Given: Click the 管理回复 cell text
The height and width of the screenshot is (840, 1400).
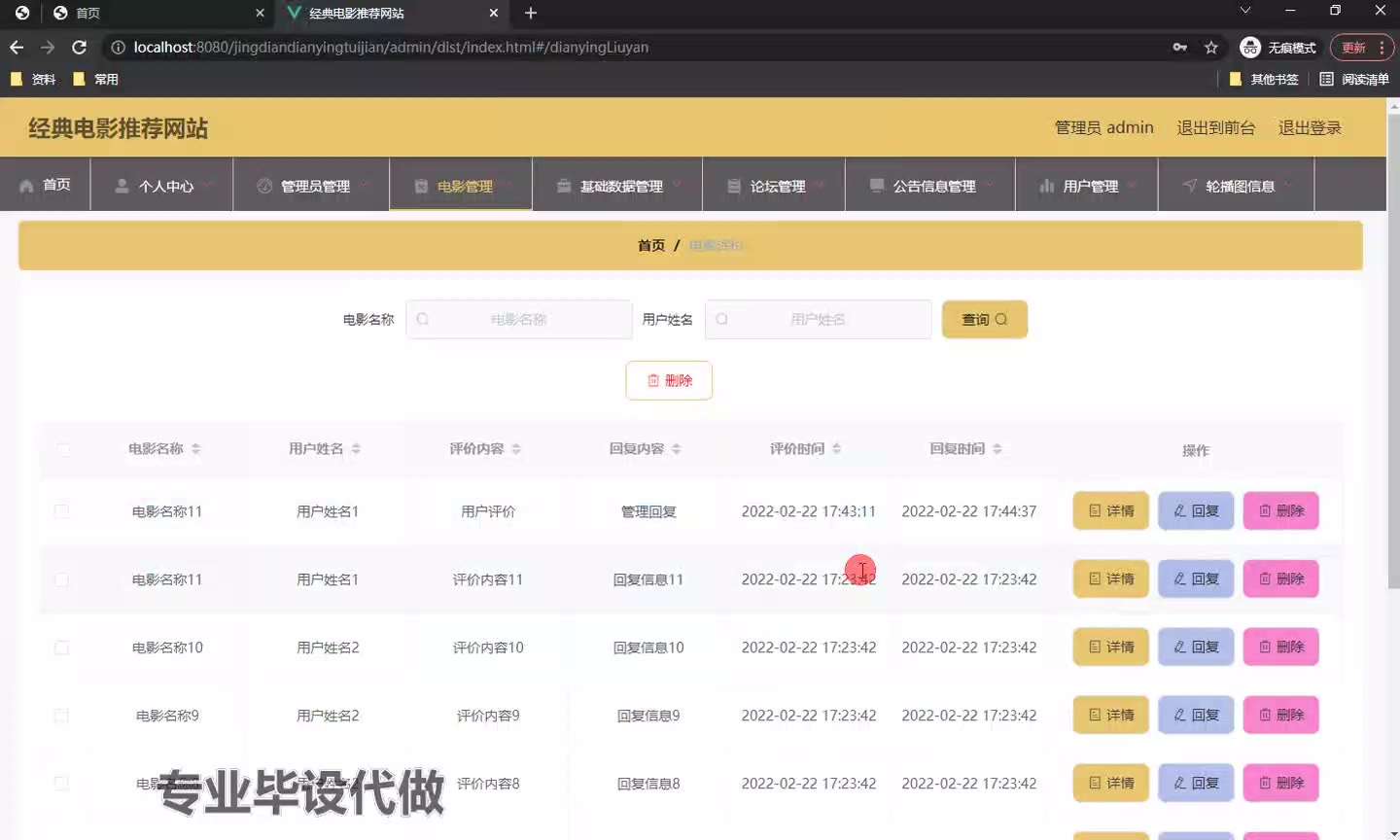Looking at the screenshot, I should coord(648,511).
